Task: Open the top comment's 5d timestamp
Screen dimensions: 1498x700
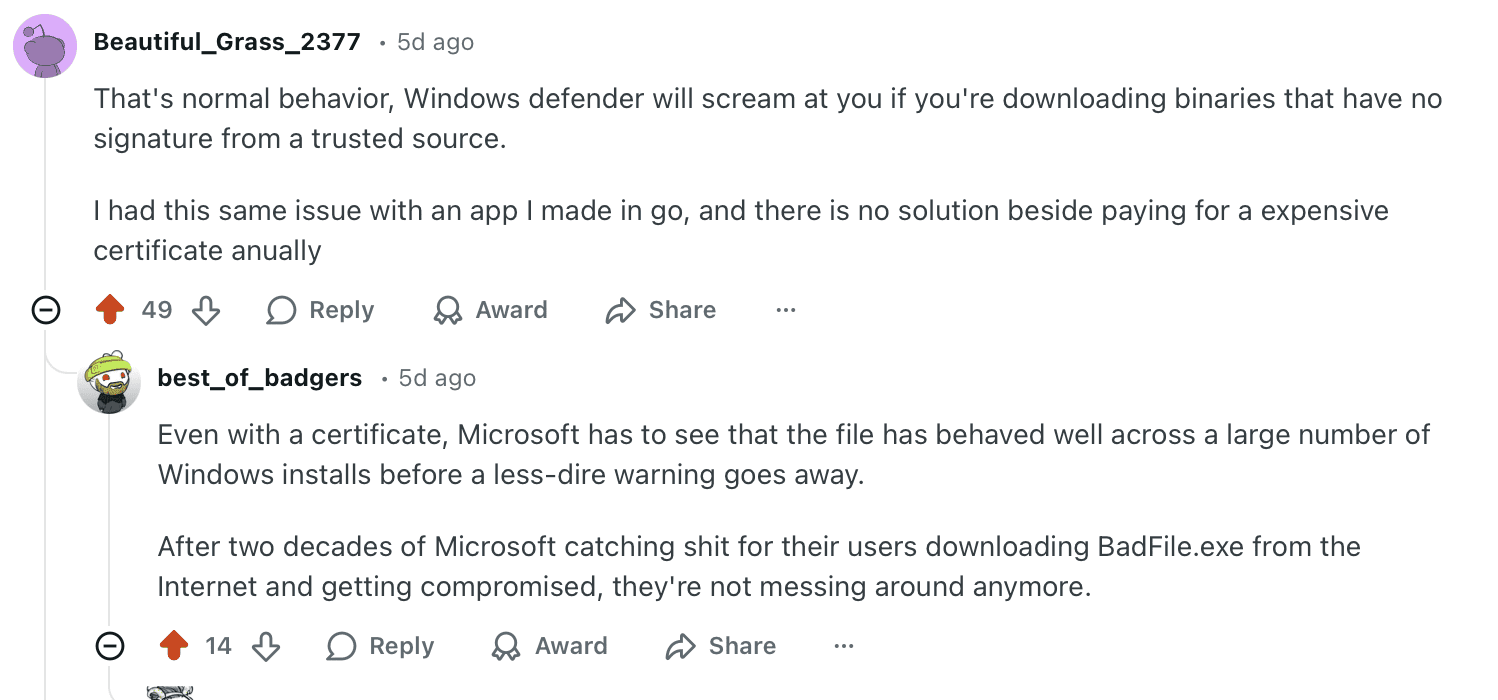Action: (435, 42)
